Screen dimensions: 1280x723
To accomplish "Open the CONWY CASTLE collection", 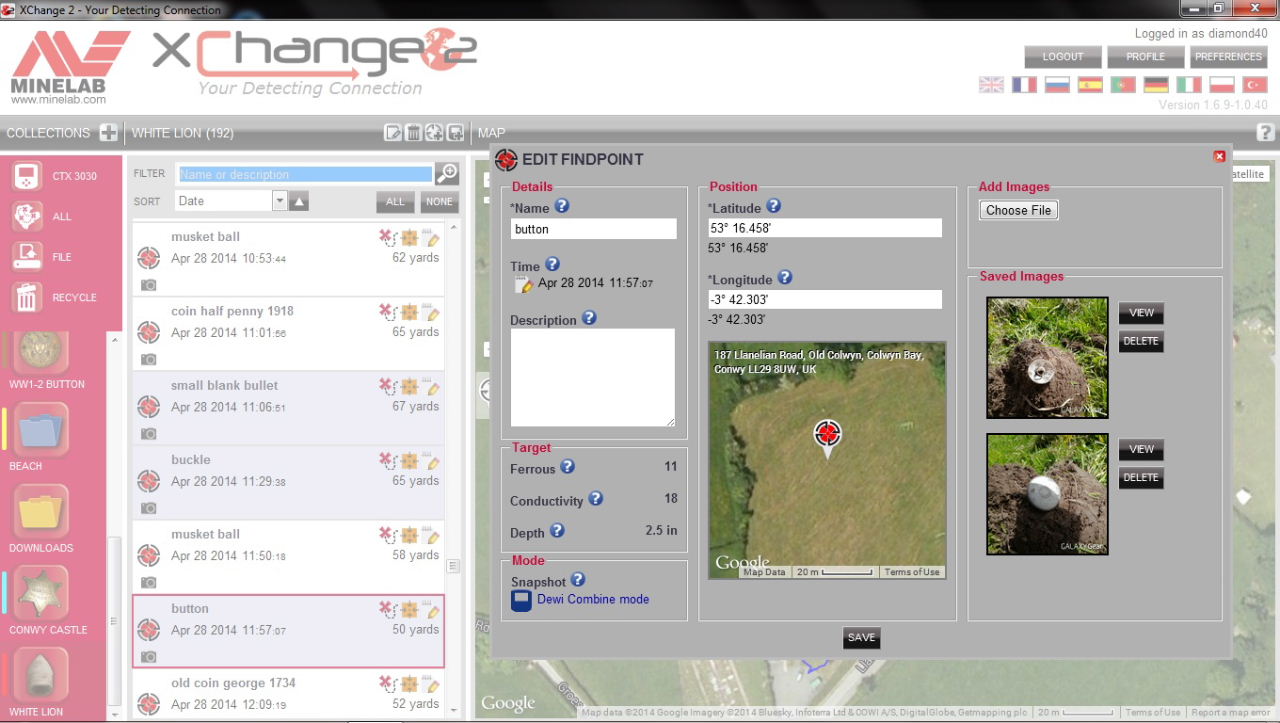I will pos(41,593).
